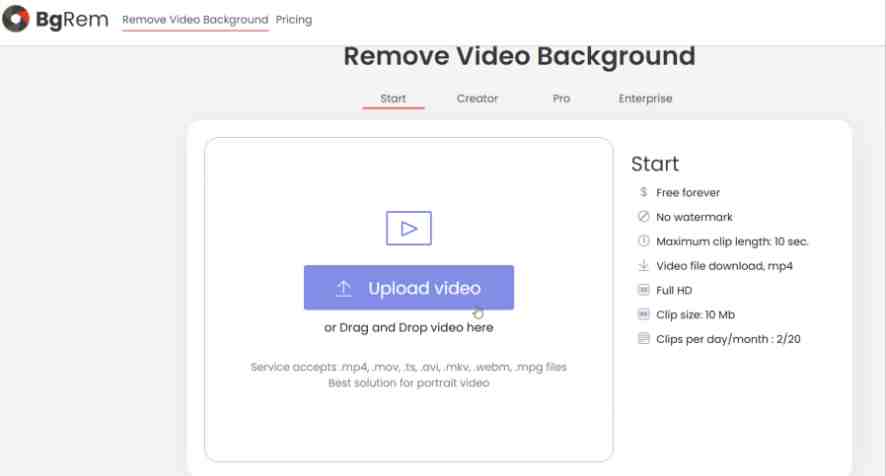Click the no-watermark circle icon

point(644,217)
